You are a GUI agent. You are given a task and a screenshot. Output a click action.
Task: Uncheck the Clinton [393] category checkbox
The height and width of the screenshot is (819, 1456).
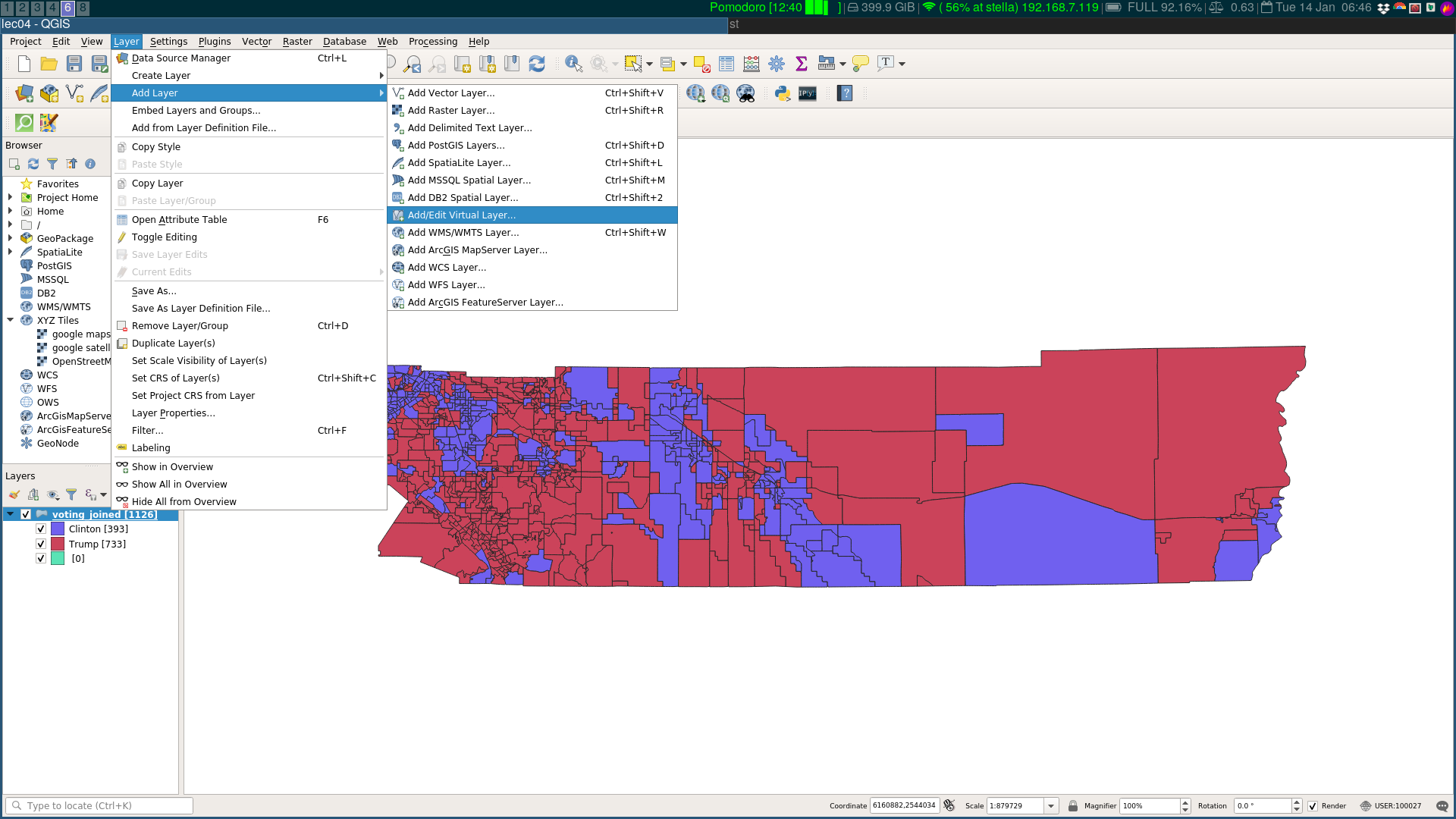[41, 529]
